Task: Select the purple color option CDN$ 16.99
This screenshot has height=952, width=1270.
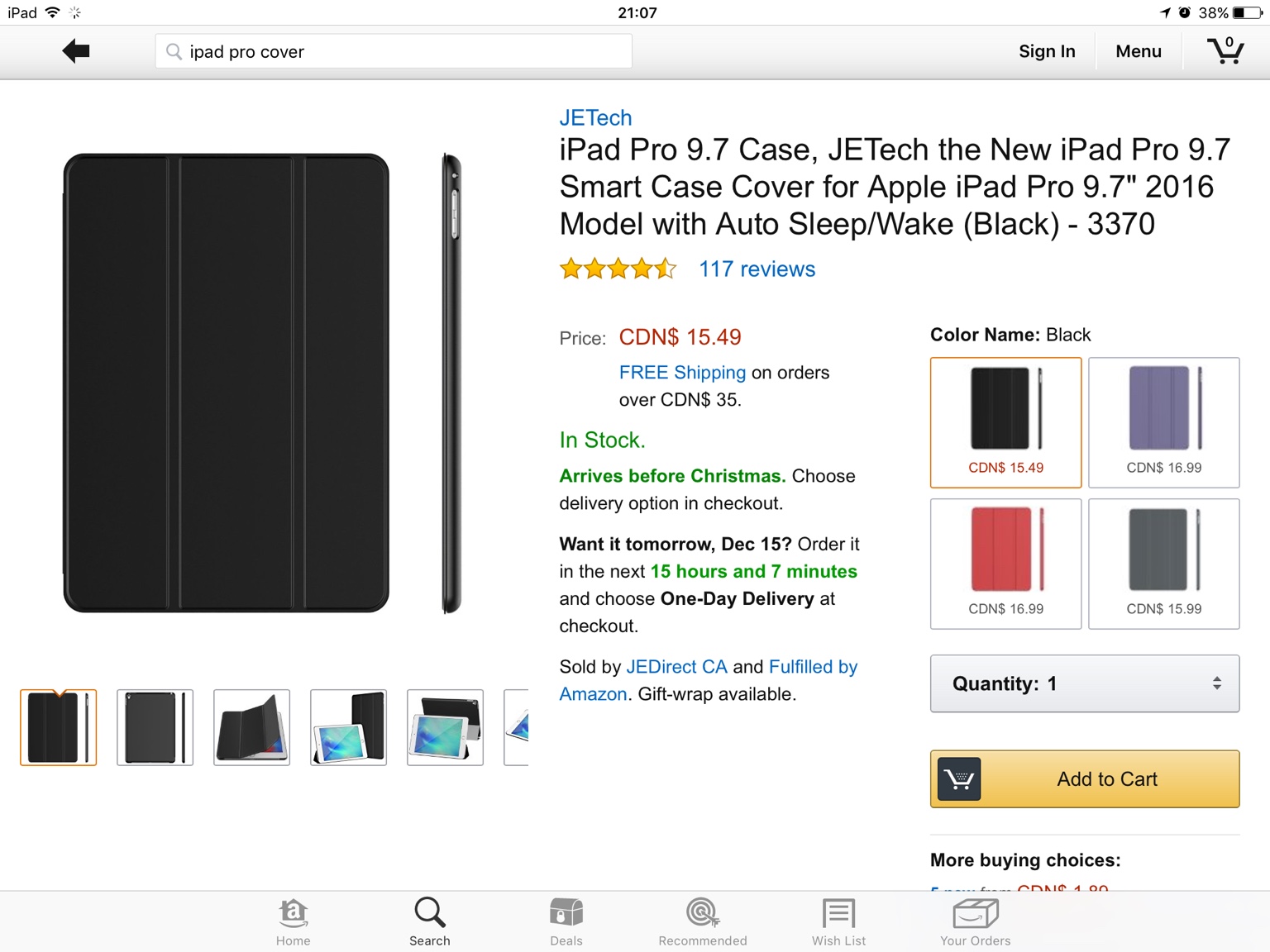Action: 1164,422
